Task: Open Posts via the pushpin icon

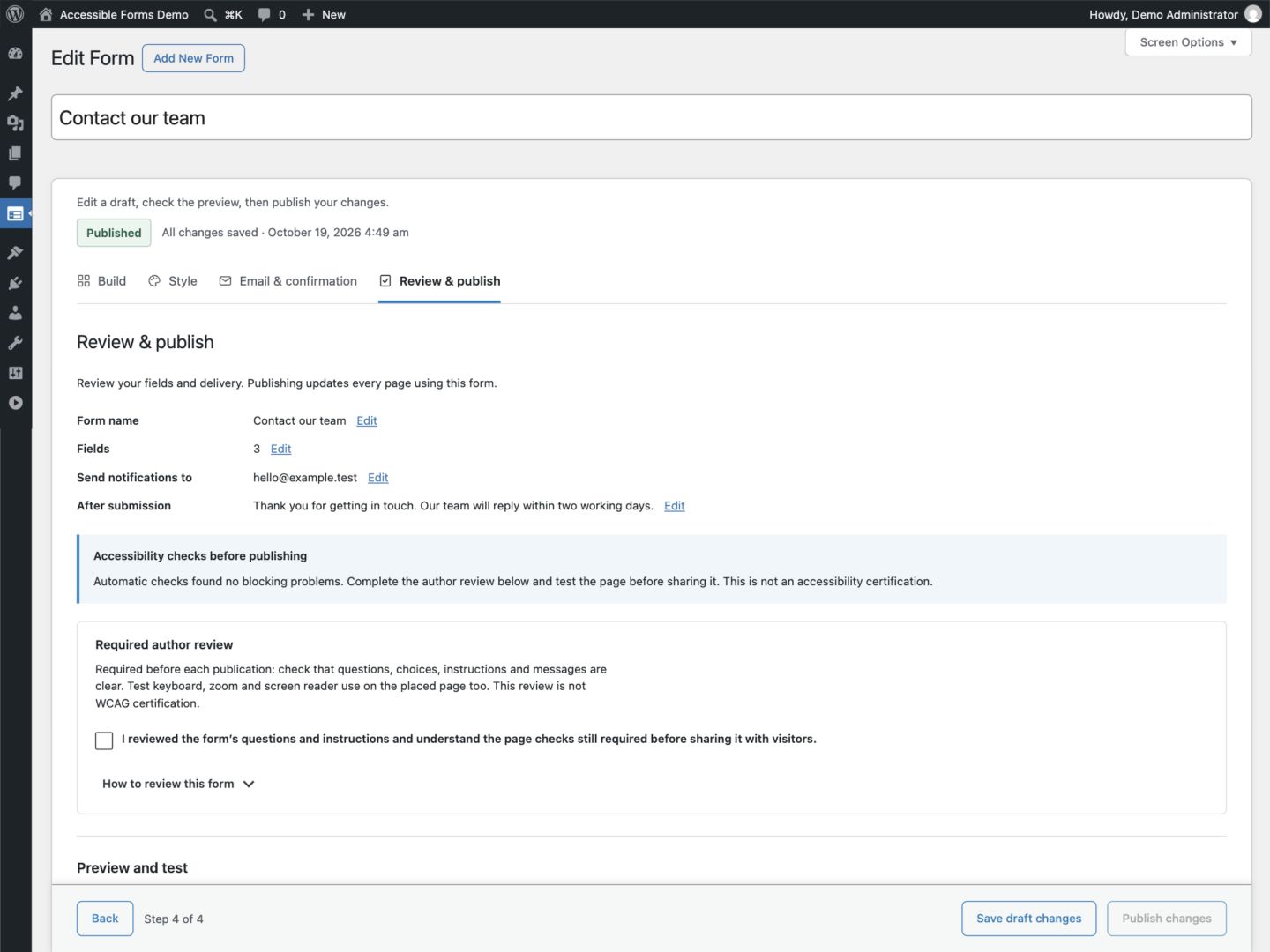Action: click(15, 93)
